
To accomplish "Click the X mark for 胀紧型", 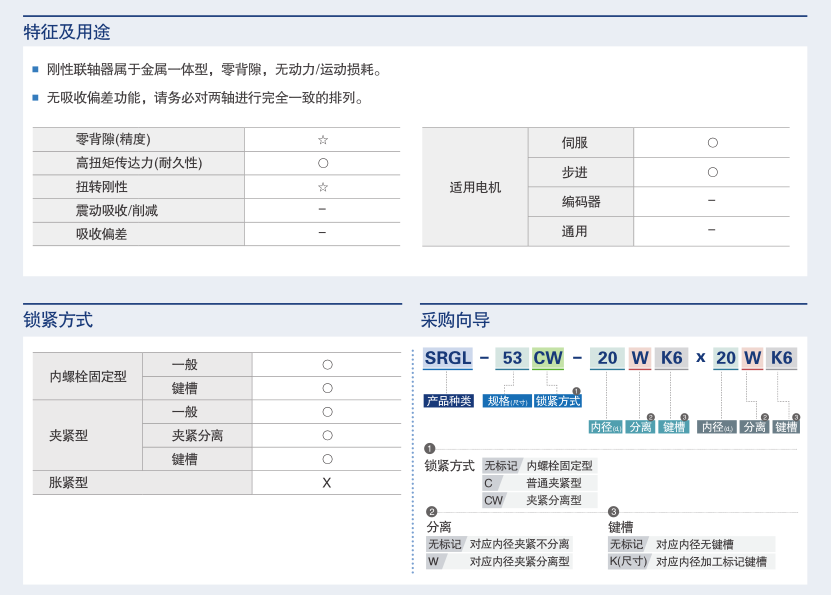I will coord(326,483).
